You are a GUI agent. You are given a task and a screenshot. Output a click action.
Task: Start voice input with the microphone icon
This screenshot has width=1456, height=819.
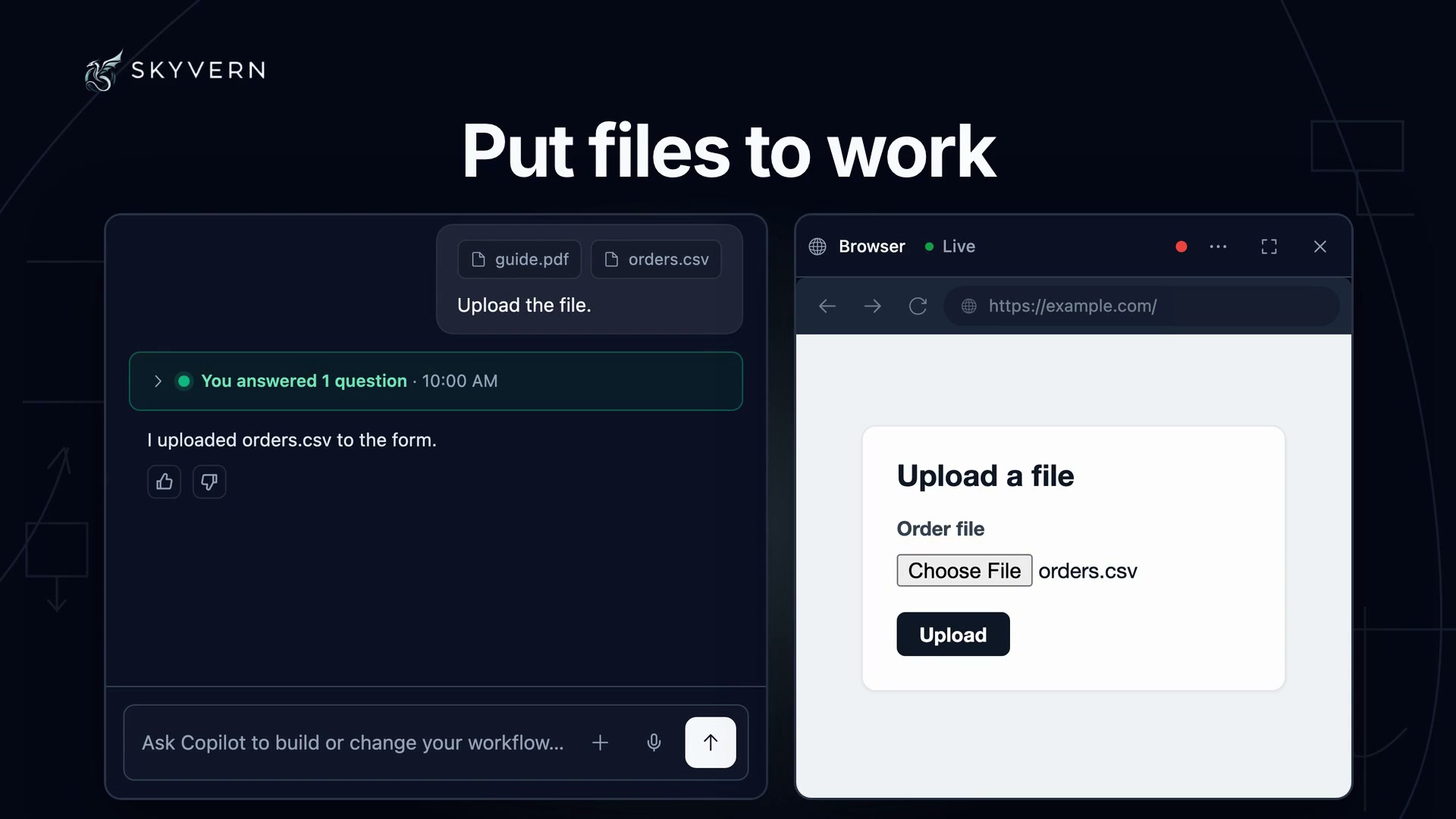(x=654, y=742)
